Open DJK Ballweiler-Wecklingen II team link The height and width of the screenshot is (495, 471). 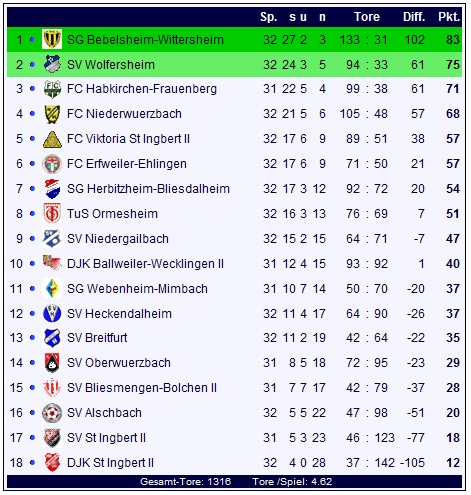tap(145, 264)
